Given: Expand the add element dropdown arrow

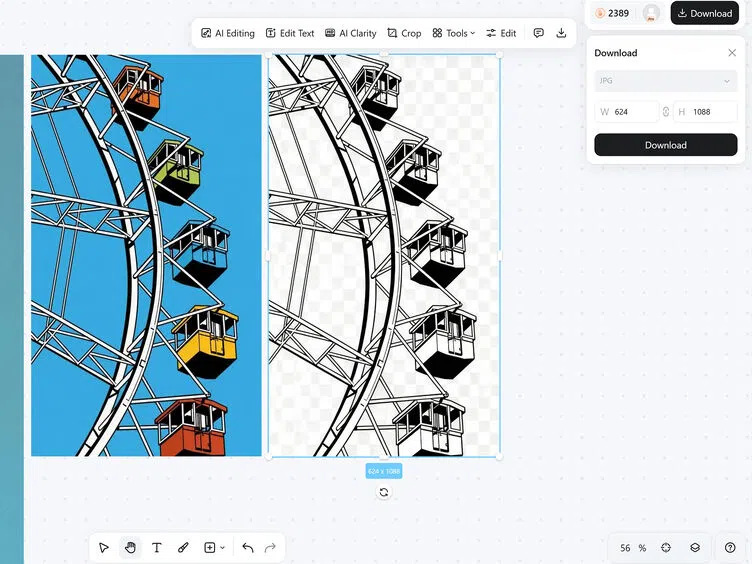Looking at the screenshot, I should (223, 547).
